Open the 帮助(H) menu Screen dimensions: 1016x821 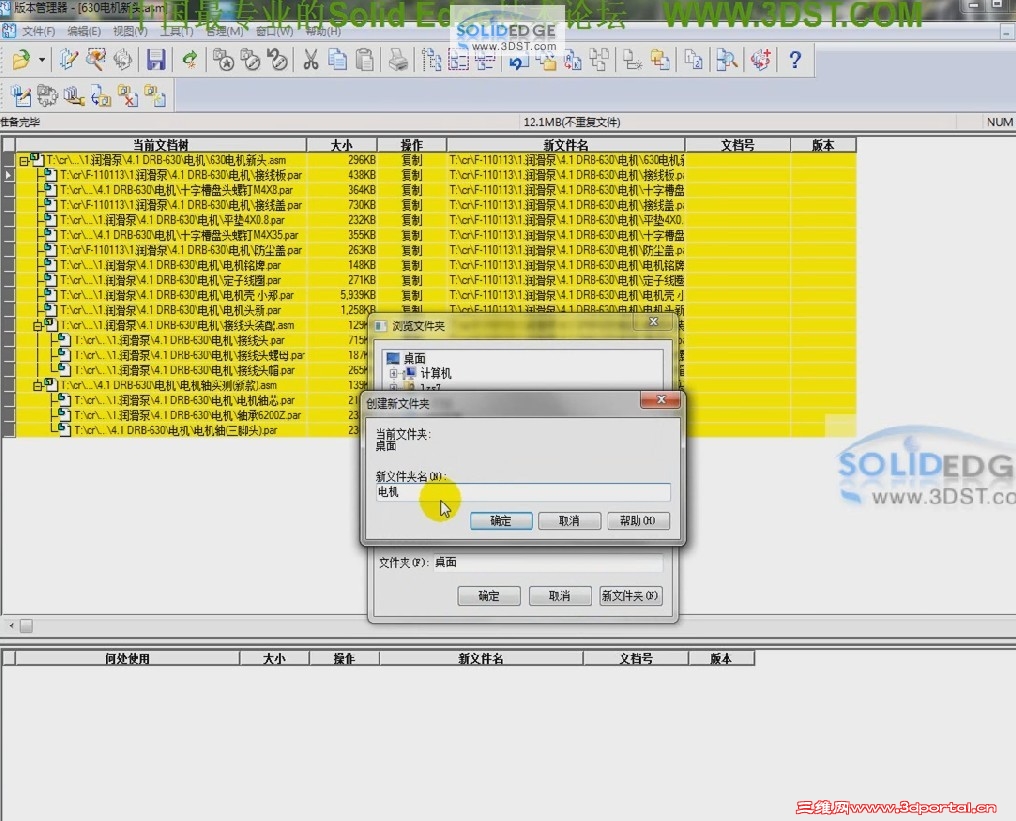click(323, 31)
